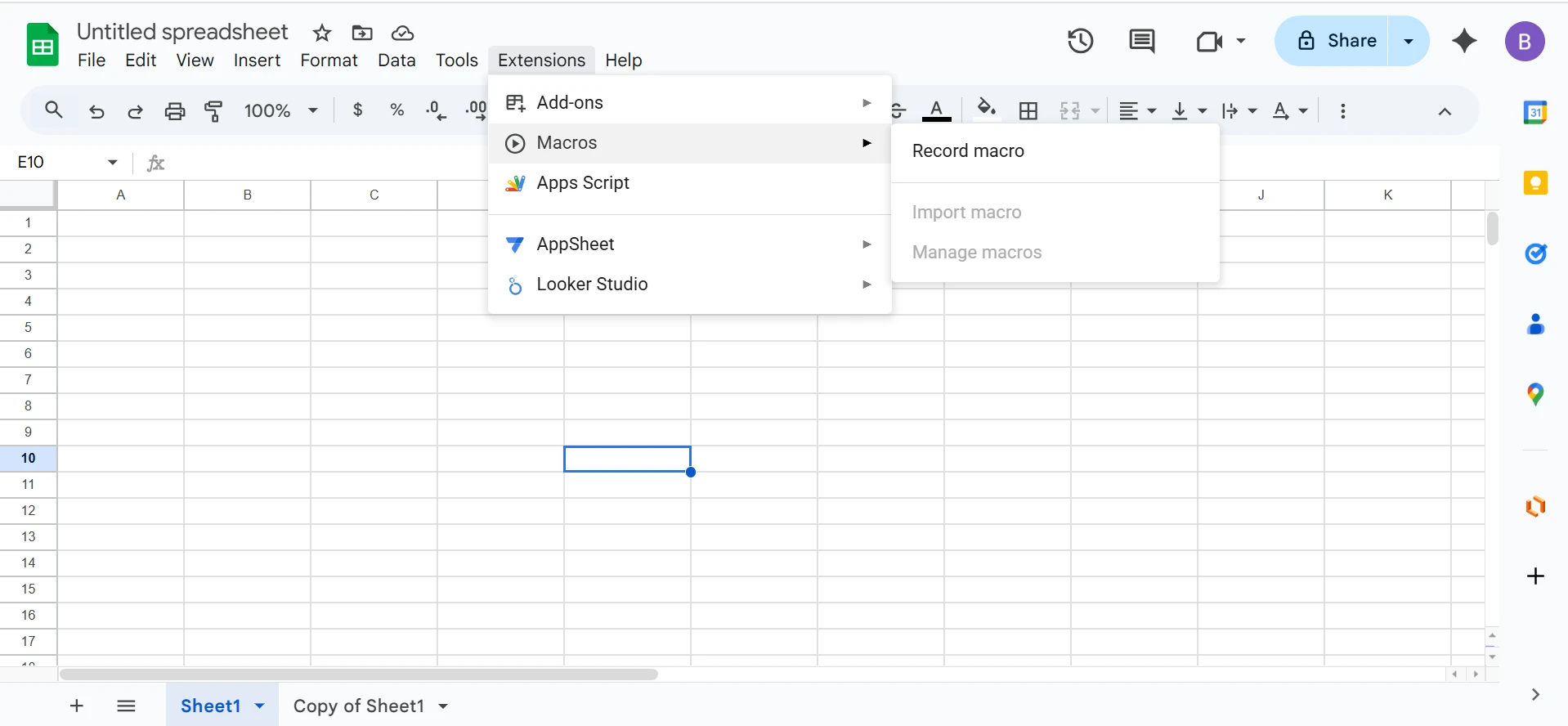Click the Gemini sparkle icon
Image resolution: width=1568 pixels, height=726 pixels.
[1464, 41]
